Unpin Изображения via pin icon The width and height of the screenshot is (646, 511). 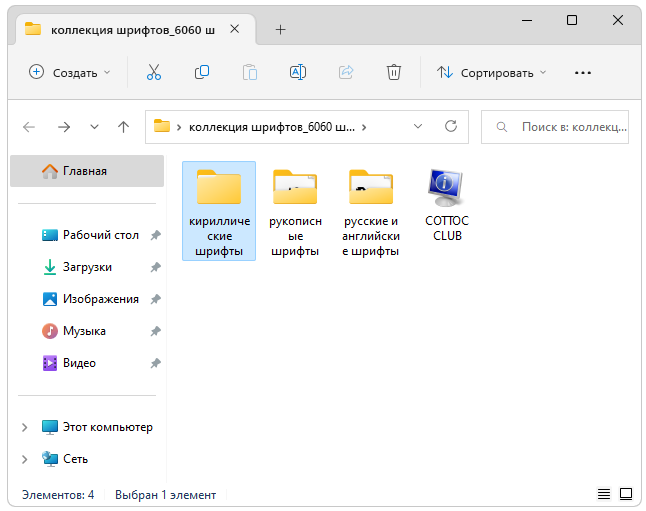point(155,299)
